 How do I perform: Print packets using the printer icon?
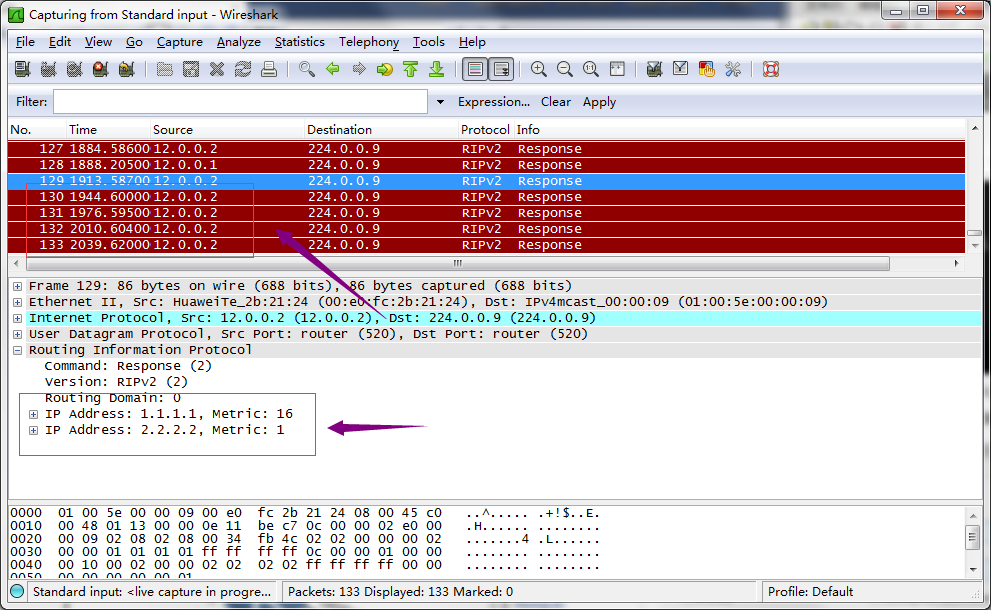tap(269, 69)
